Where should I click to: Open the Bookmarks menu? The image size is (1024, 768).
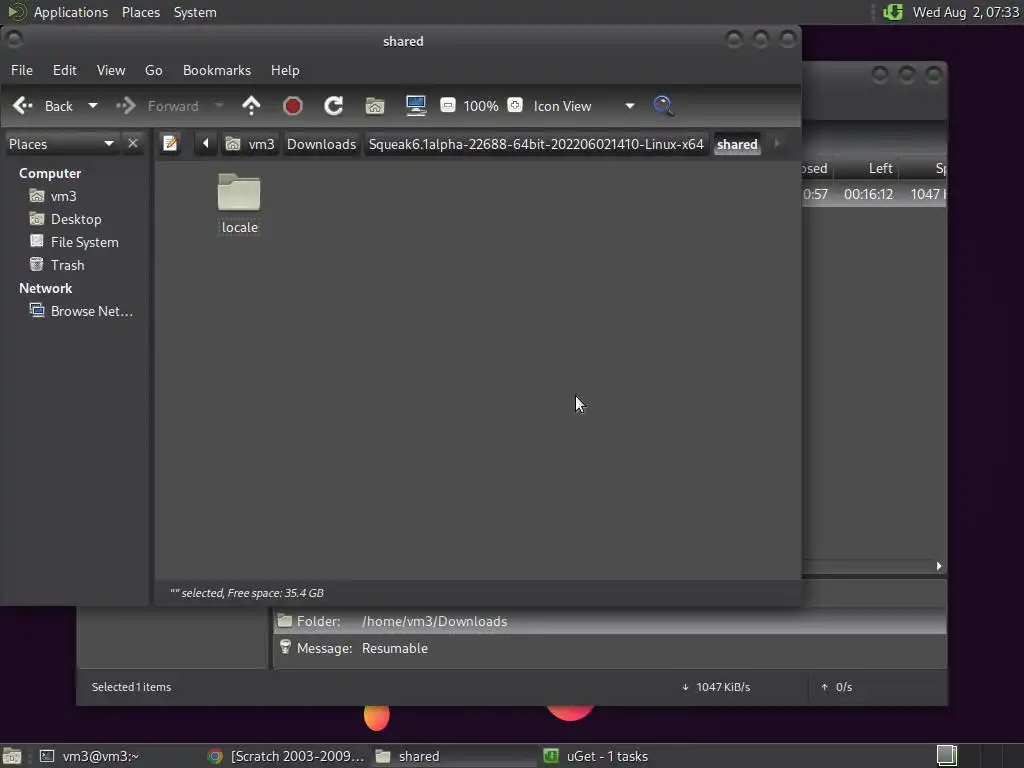(217, 70)
